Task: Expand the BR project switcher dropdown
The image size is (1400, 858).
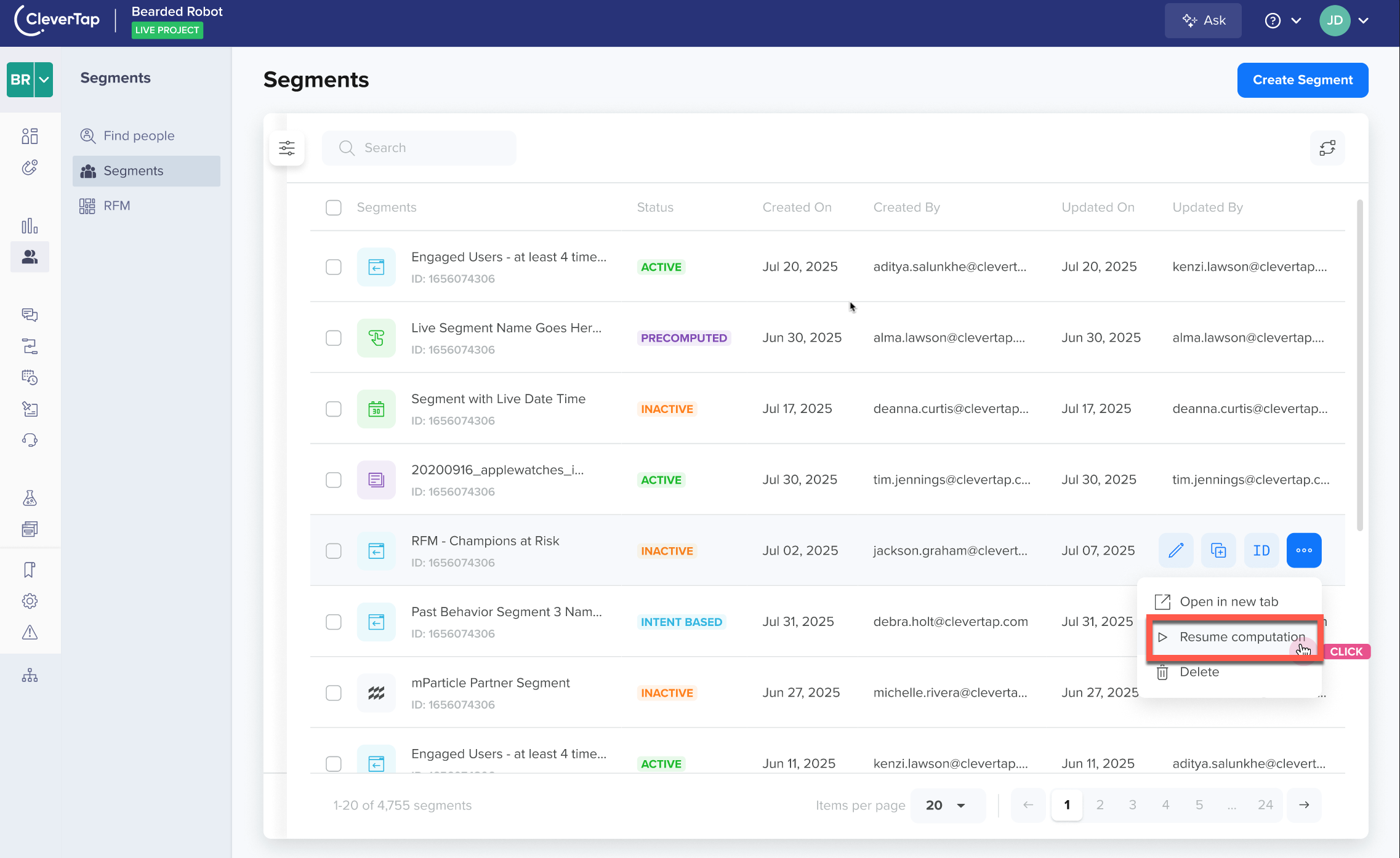Action: pyautogui.click(x=42, y=79)
